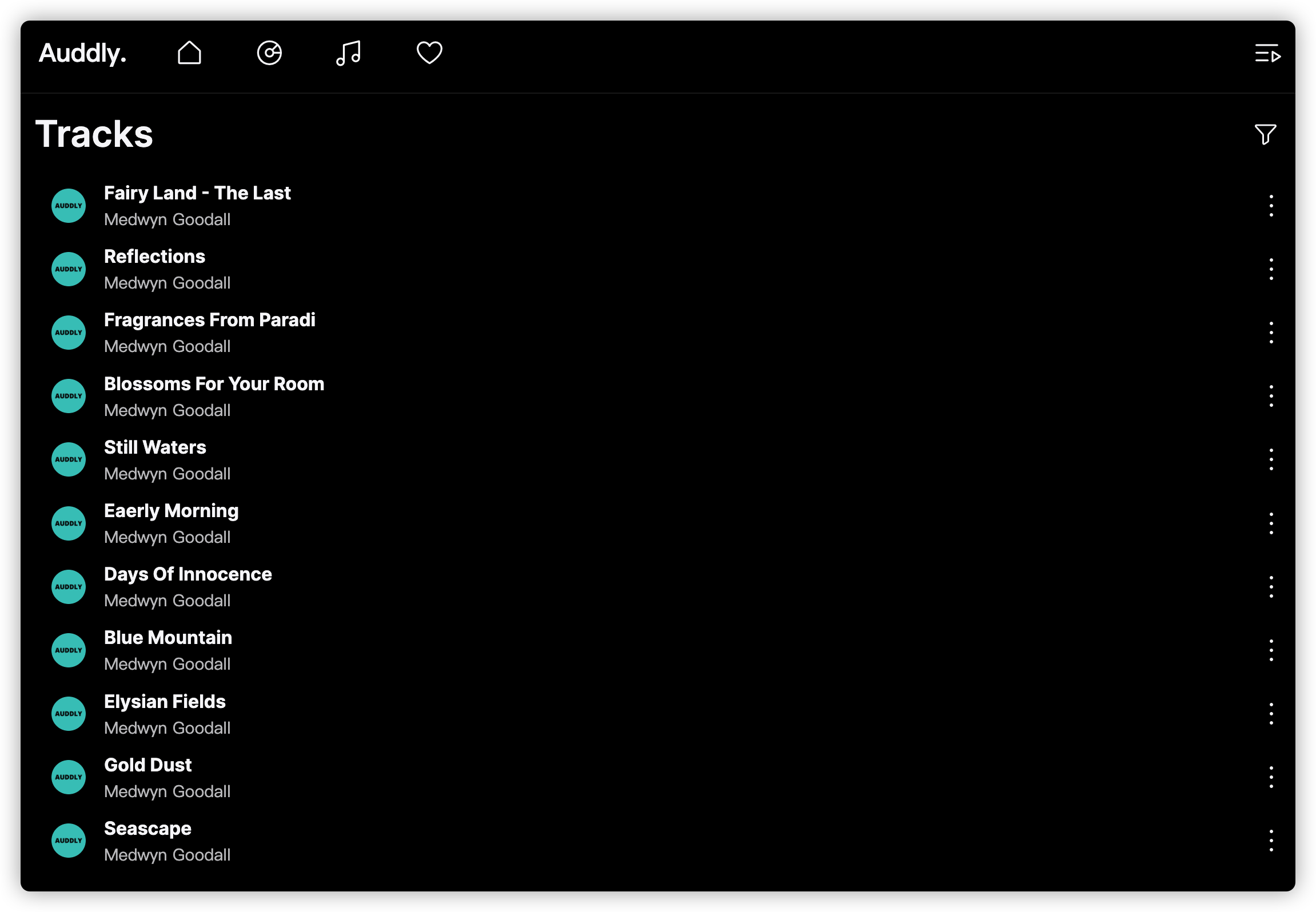Image resolution: width=1316 pixels, height=912 pixels.
Task: Click the Blossoms For Your Room cover thumbnail
Action: 69,396
